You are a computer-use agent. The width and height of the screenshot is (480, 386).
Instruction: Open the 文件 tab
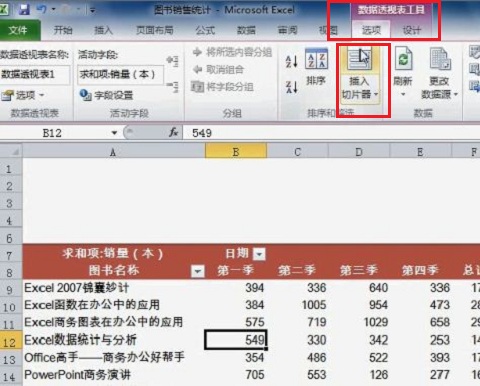(19, 30)
